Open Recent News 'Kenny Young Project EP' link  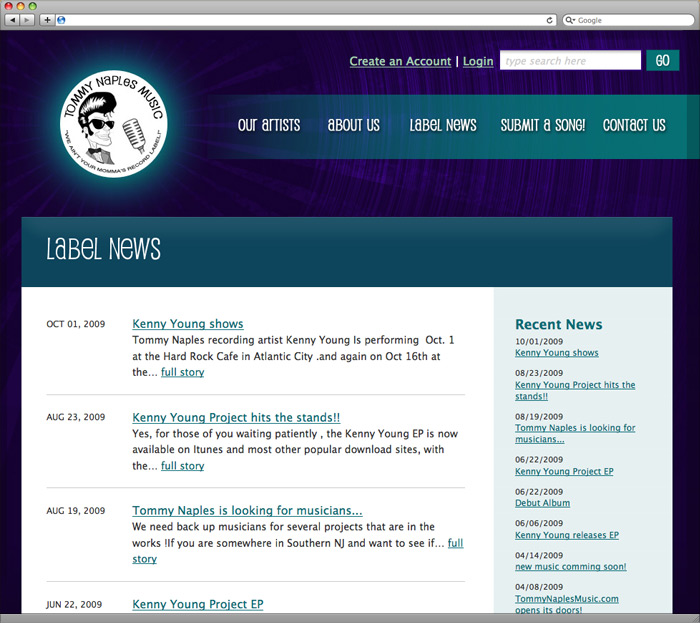click(564, 471)
